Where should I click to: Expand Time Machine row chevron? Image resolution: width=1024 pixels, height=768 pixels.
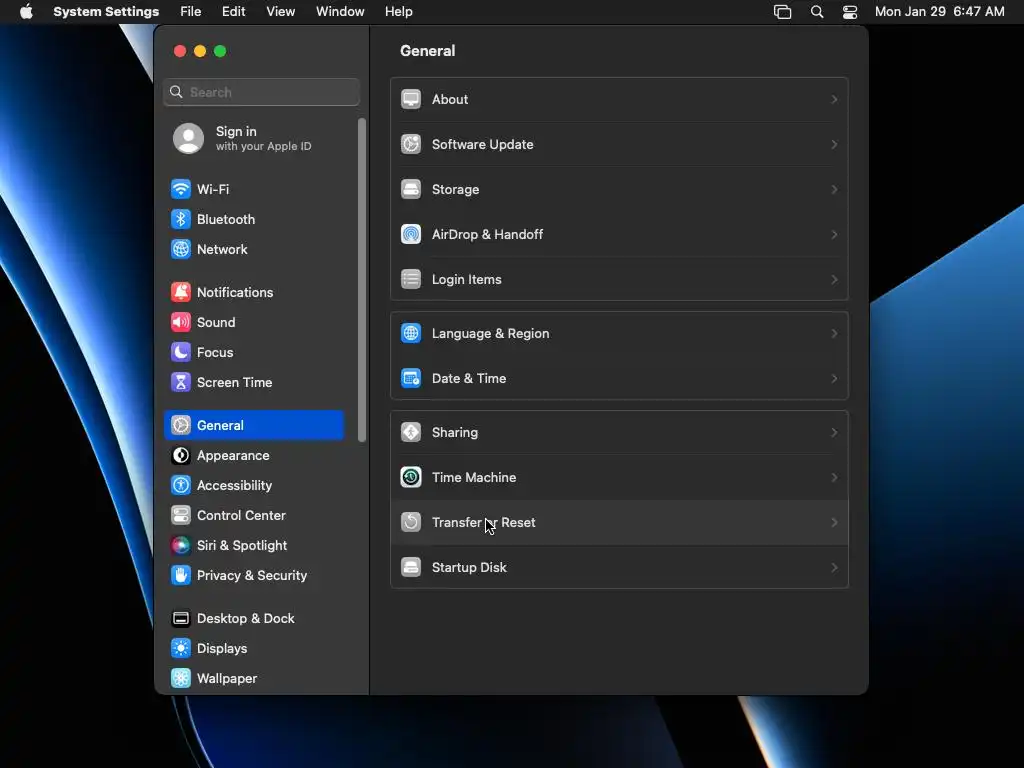point(834,478)
